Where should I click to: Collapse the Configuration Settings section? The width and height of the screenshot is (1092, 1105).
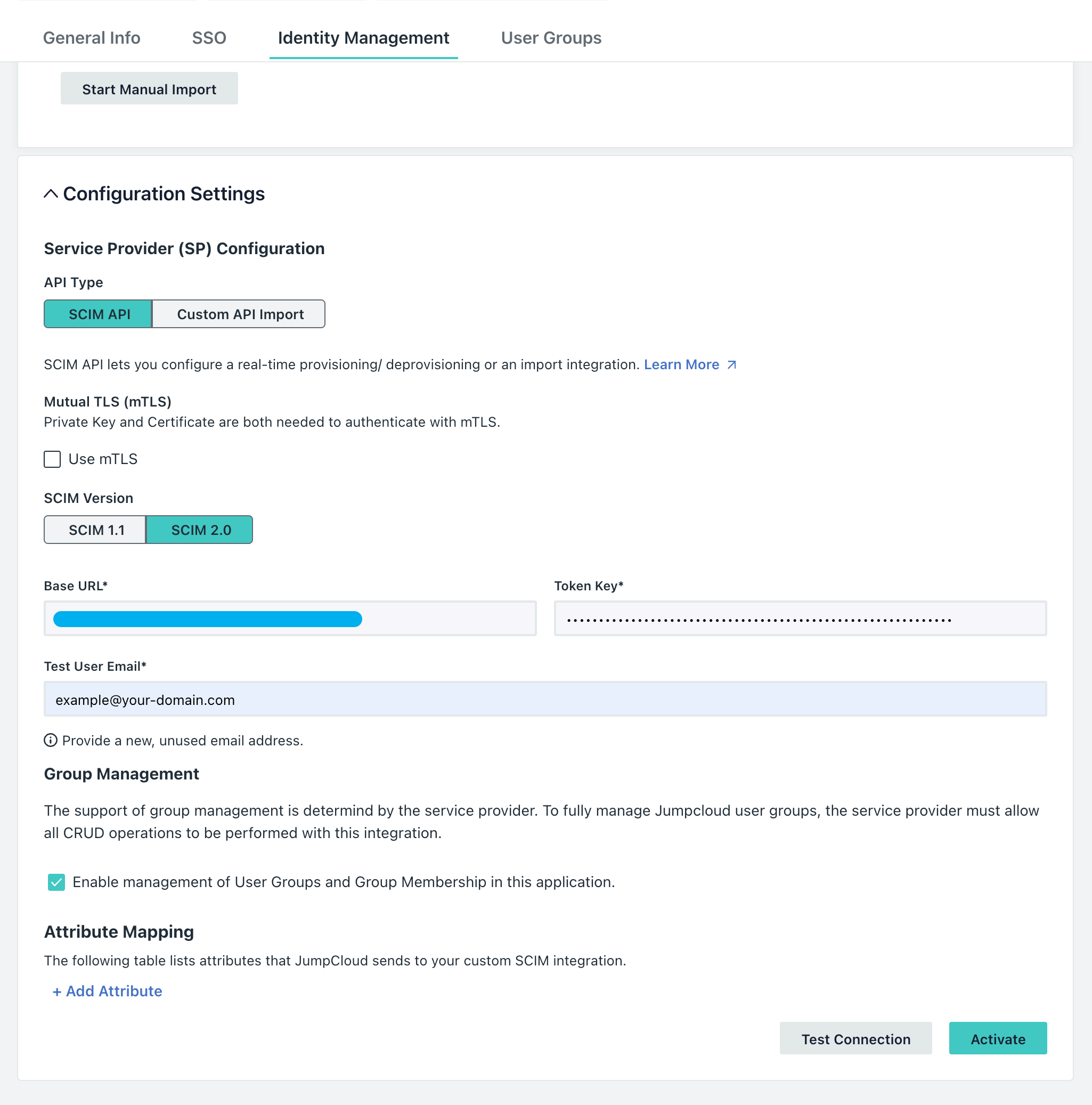[x=52, y=194]
